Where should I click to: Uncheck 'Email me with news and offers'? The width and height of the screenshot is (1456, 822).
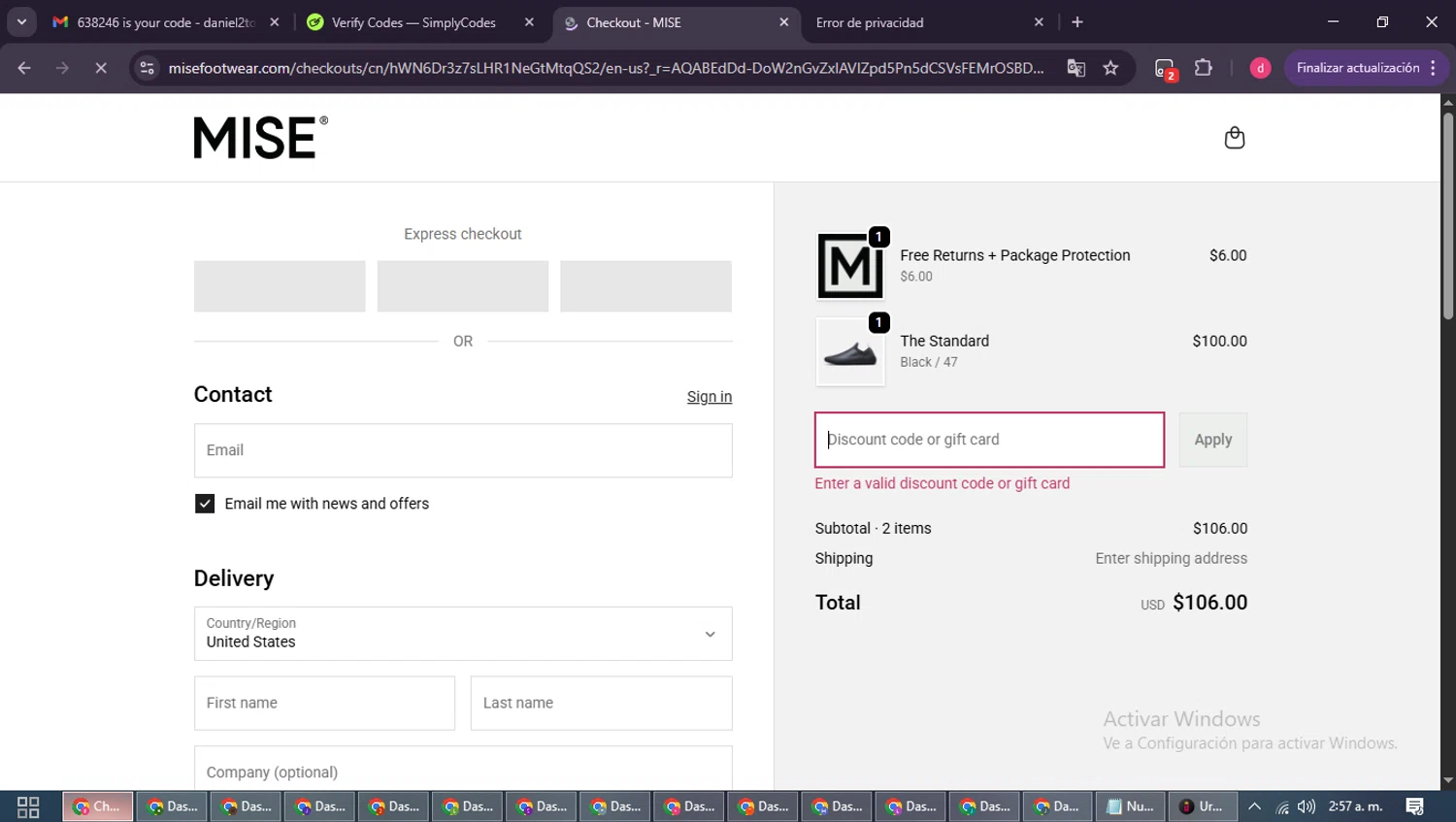(205, 504)
